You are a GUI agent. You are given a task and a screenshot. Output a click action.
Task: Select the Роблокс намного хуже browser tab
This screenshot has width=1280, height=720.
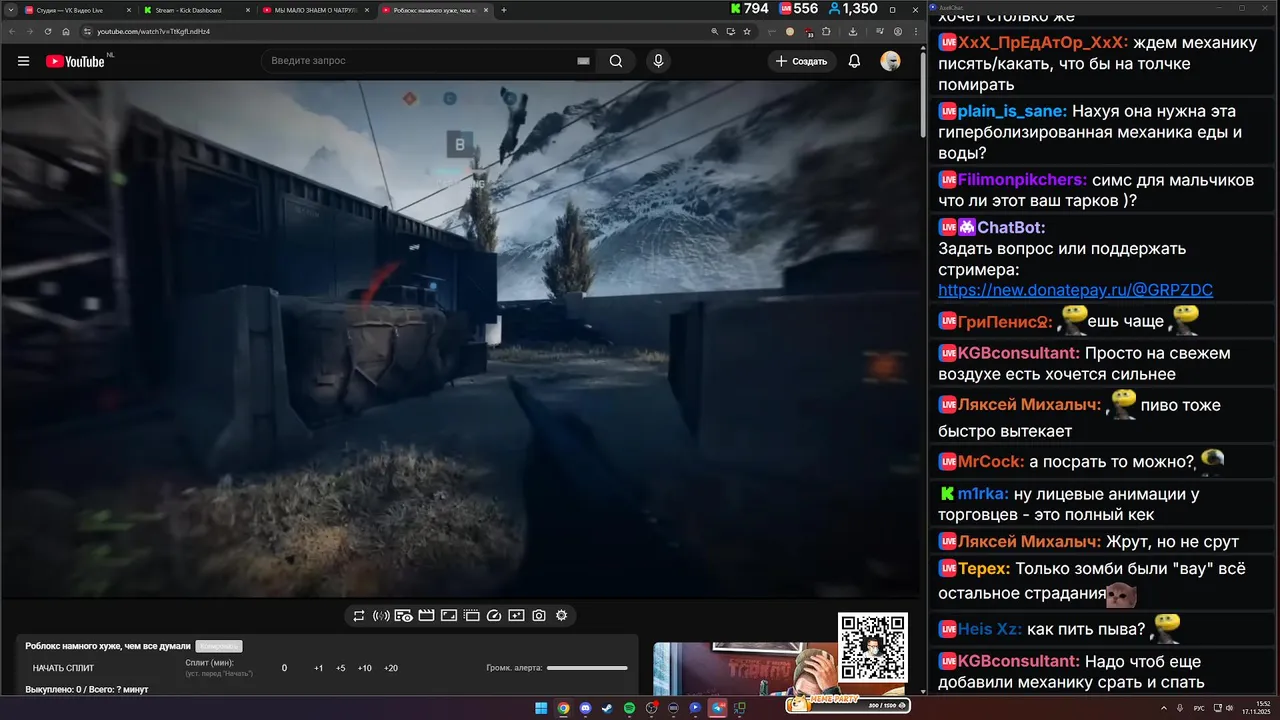[x=435, y=10]
